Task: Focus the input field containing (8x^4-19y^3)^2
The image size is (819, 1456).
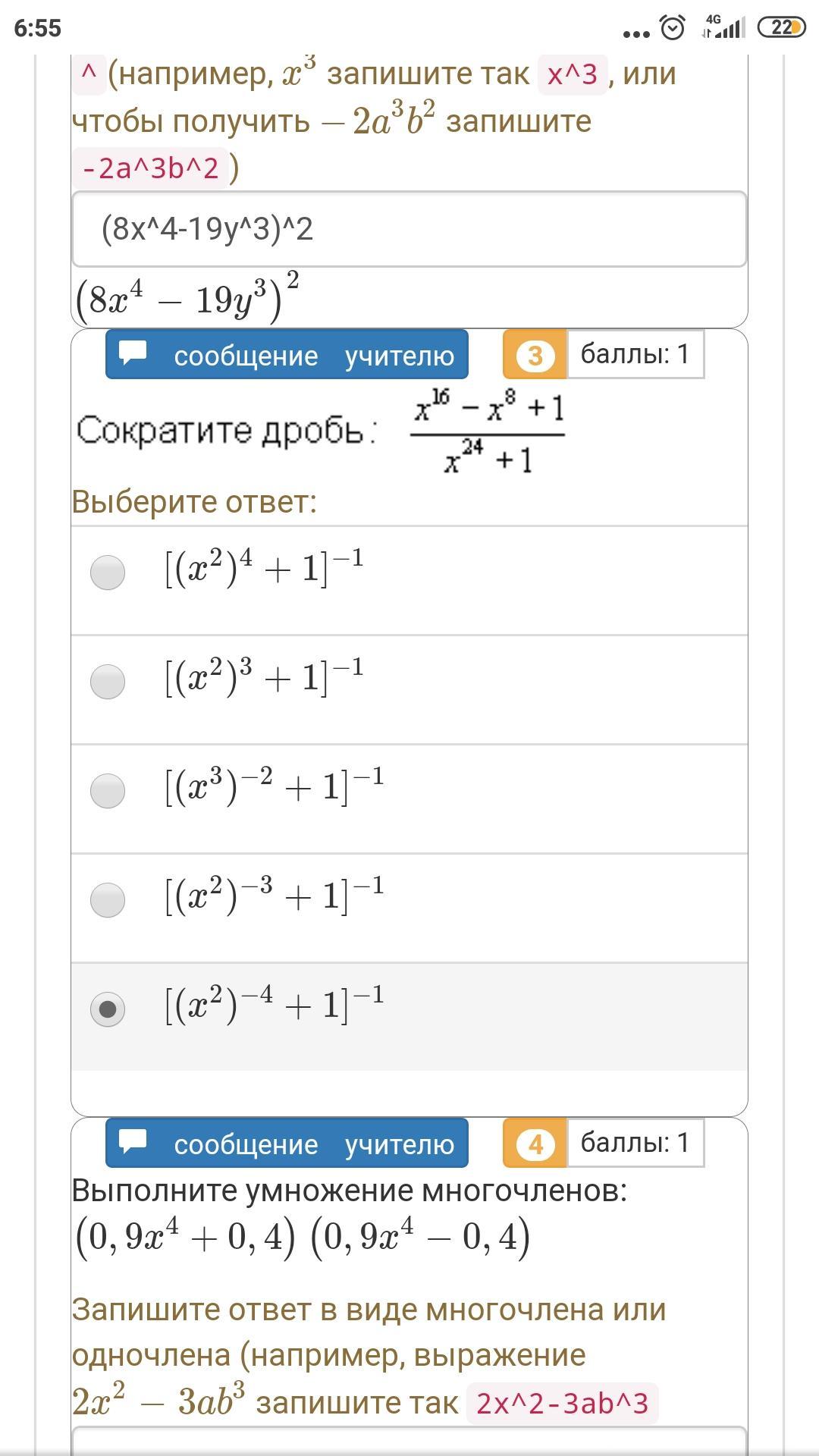Action: (409, 229)
